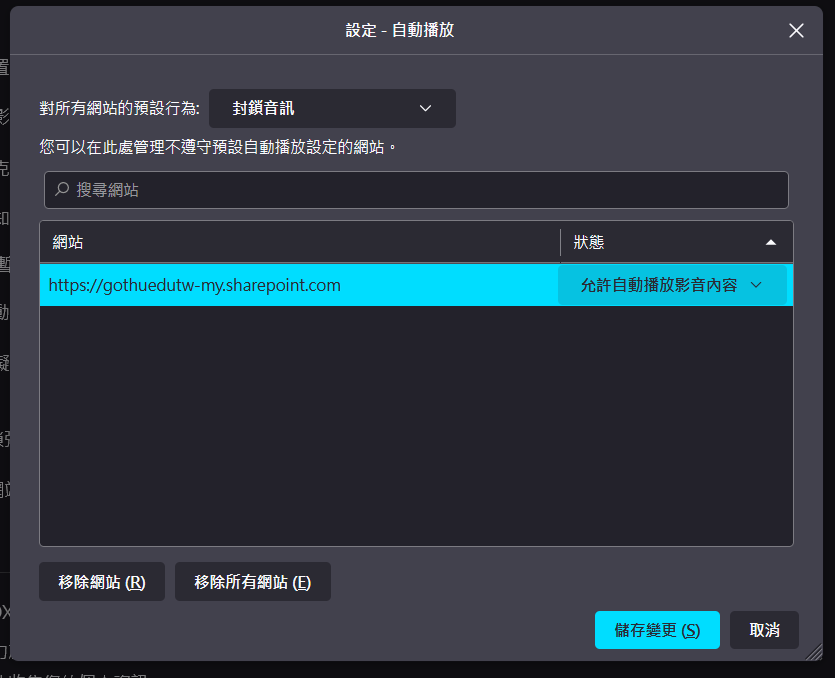Cancel the dialog with 取消
Screen dimensions: 835x678
pyautogui.click(x=764, y=630)
